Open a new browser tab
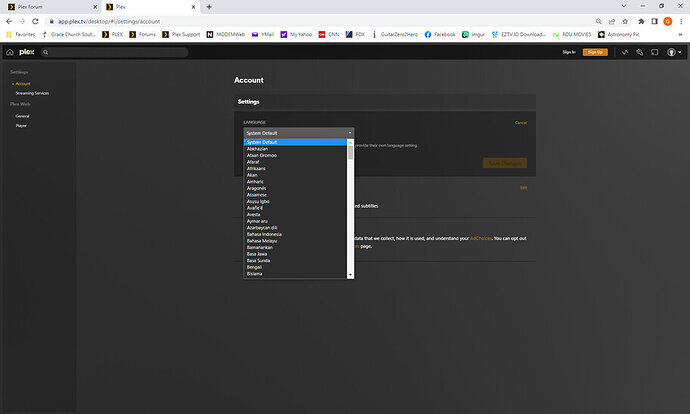The height and width of the screenshot is (414, 690). [209, 7]
